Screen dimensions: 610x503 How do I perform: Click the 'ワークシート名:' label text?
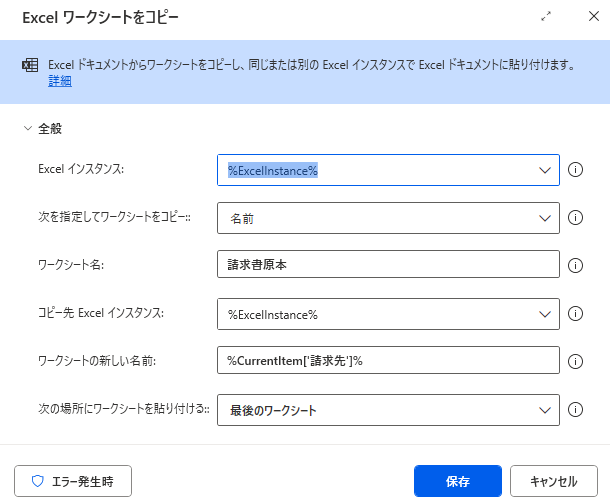click(71, 265)
